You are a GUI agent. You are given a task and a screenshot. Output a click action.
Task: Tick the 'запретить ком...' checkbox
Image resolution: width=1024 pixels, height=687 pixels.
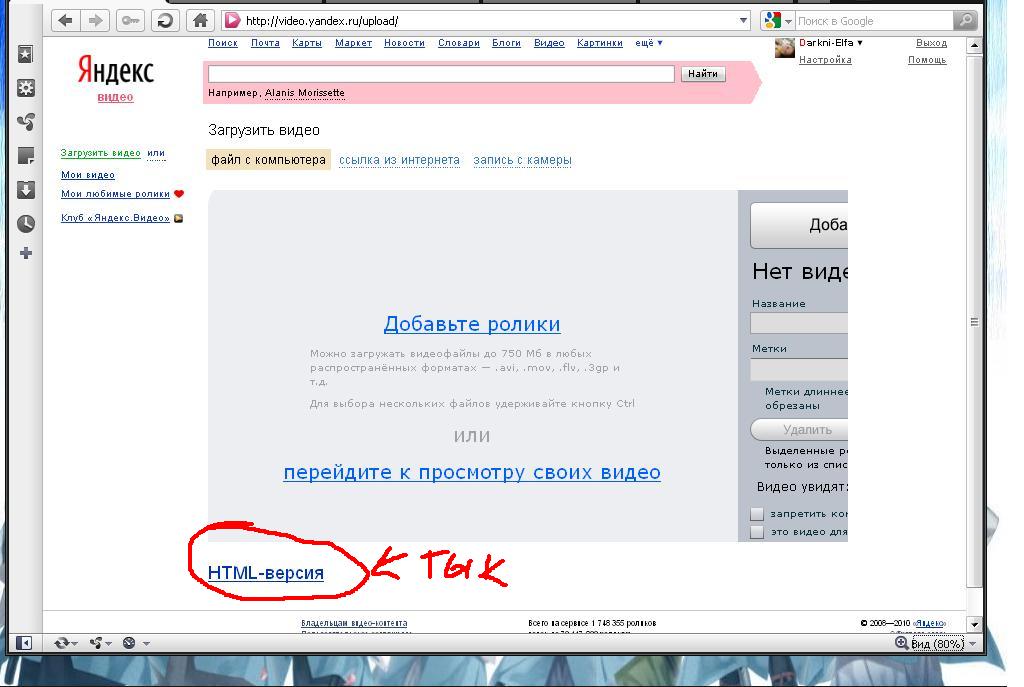tap(757, 514)
